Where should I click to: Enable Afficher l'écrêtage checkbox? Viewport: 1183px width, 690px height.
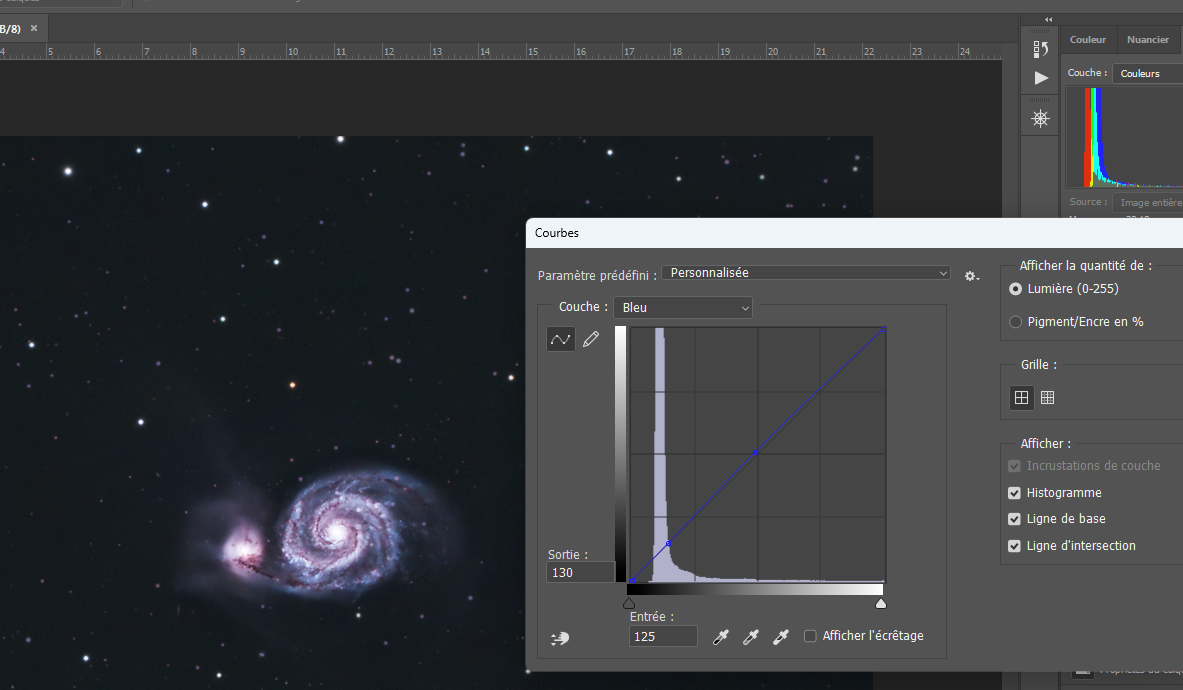[x=810, y=636]
